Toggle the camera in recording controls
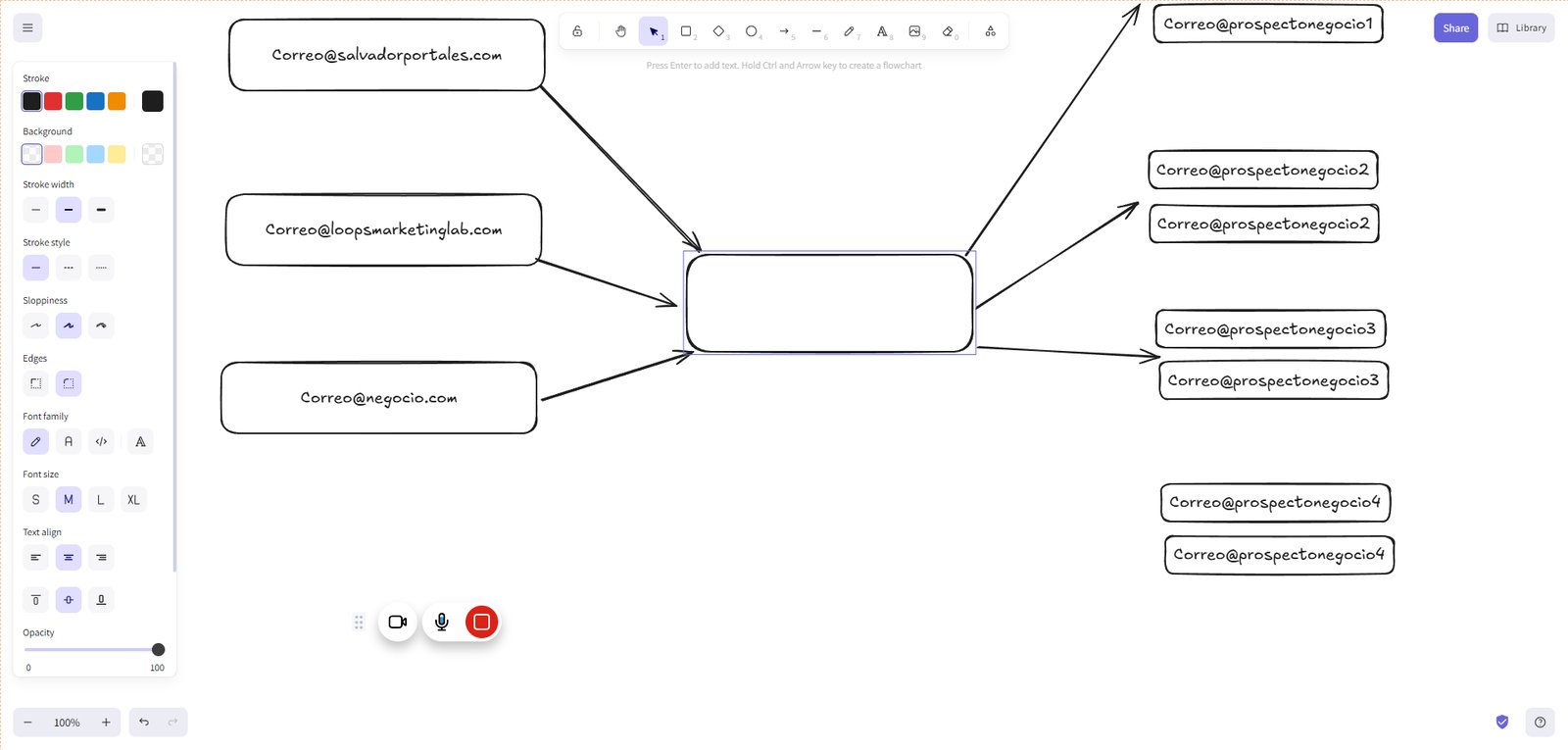This screenshot has width=1568, height=750. 398,622
